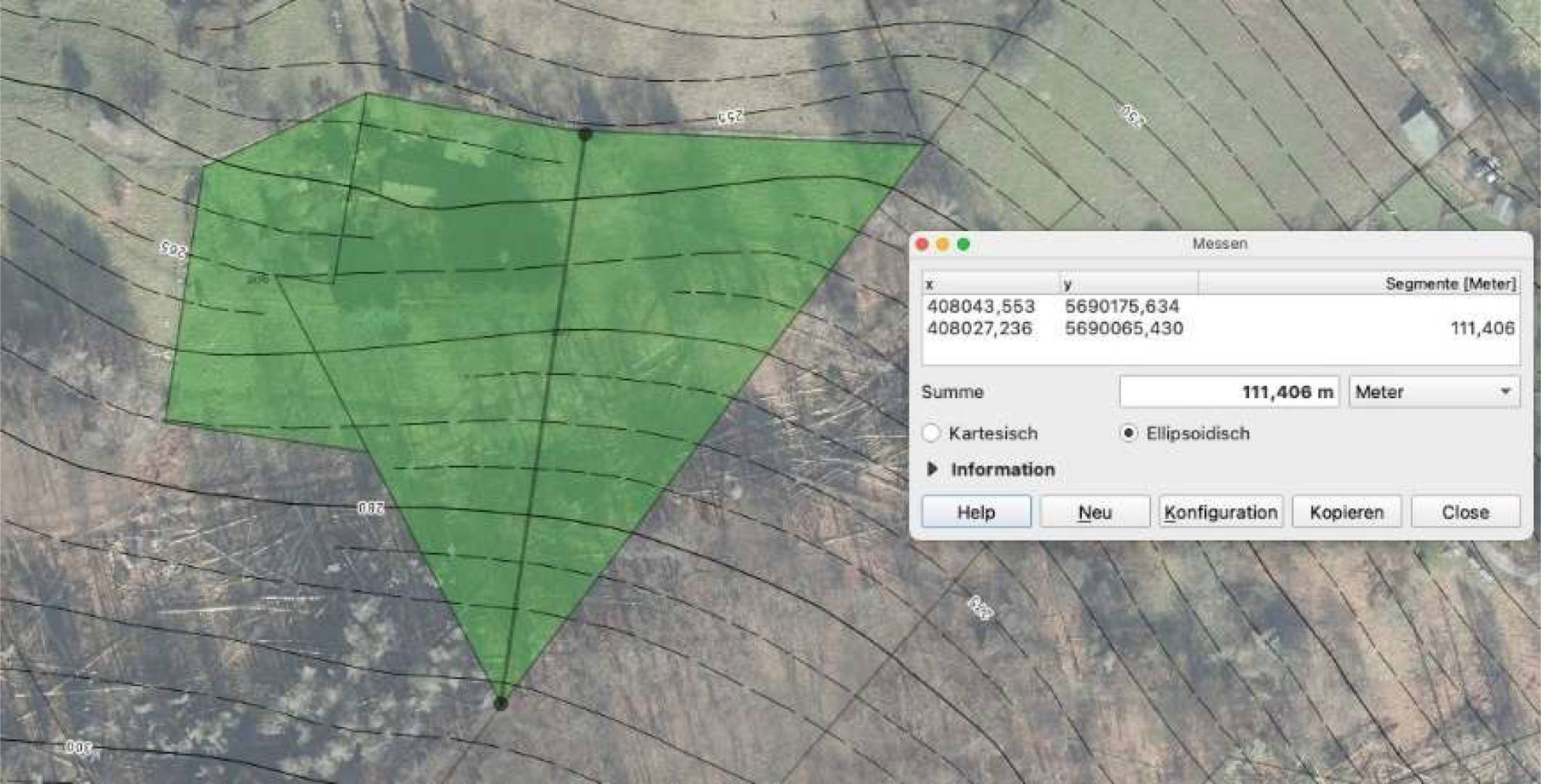
Task: Select the y value 5690175,634
Action: (1122, 307)
